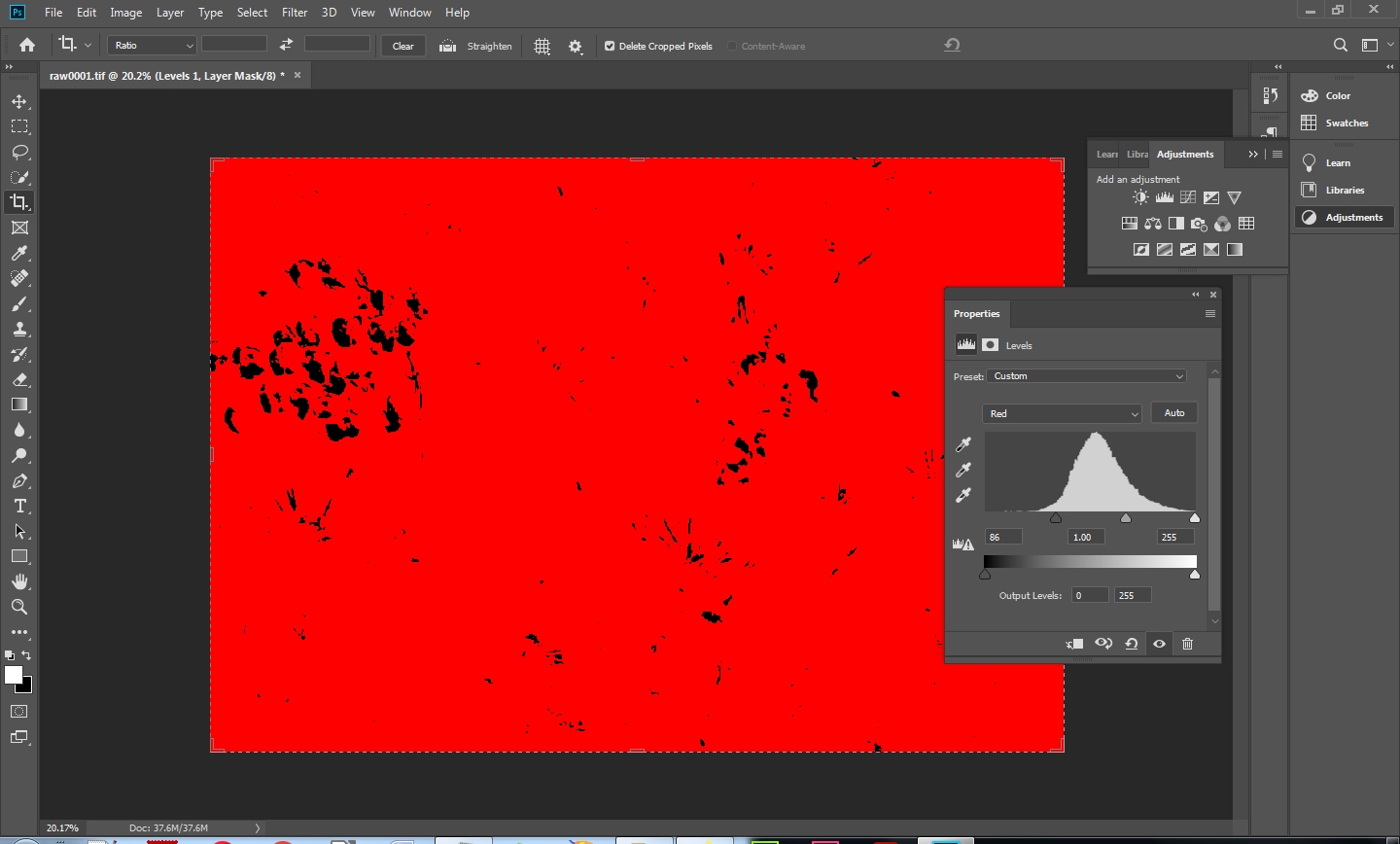Open the Filter menu
Image resolution: width=1400 pixels, height=844 pixels.
(x=295, y=13)
